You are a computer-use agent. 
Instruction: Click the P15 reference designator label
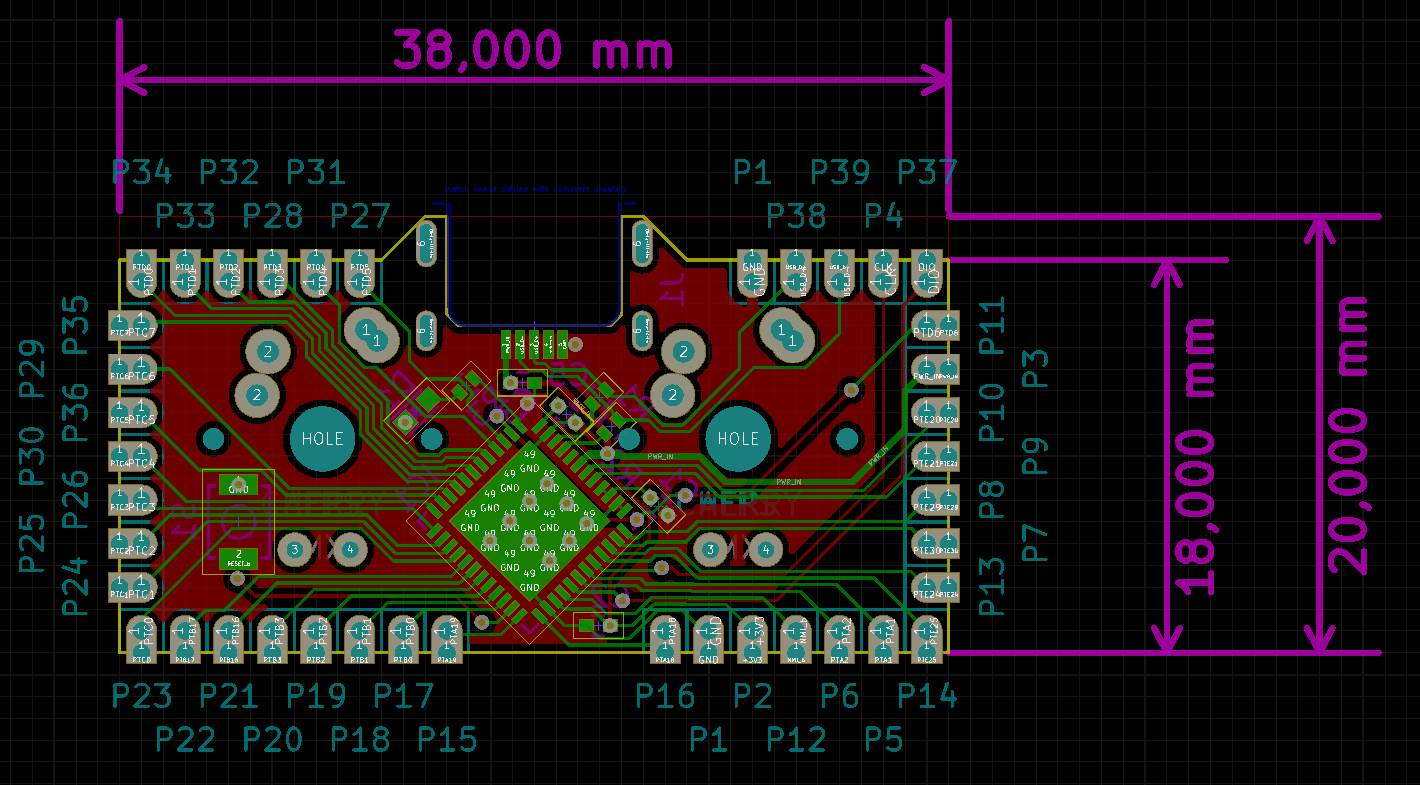(x=447, y=740)
